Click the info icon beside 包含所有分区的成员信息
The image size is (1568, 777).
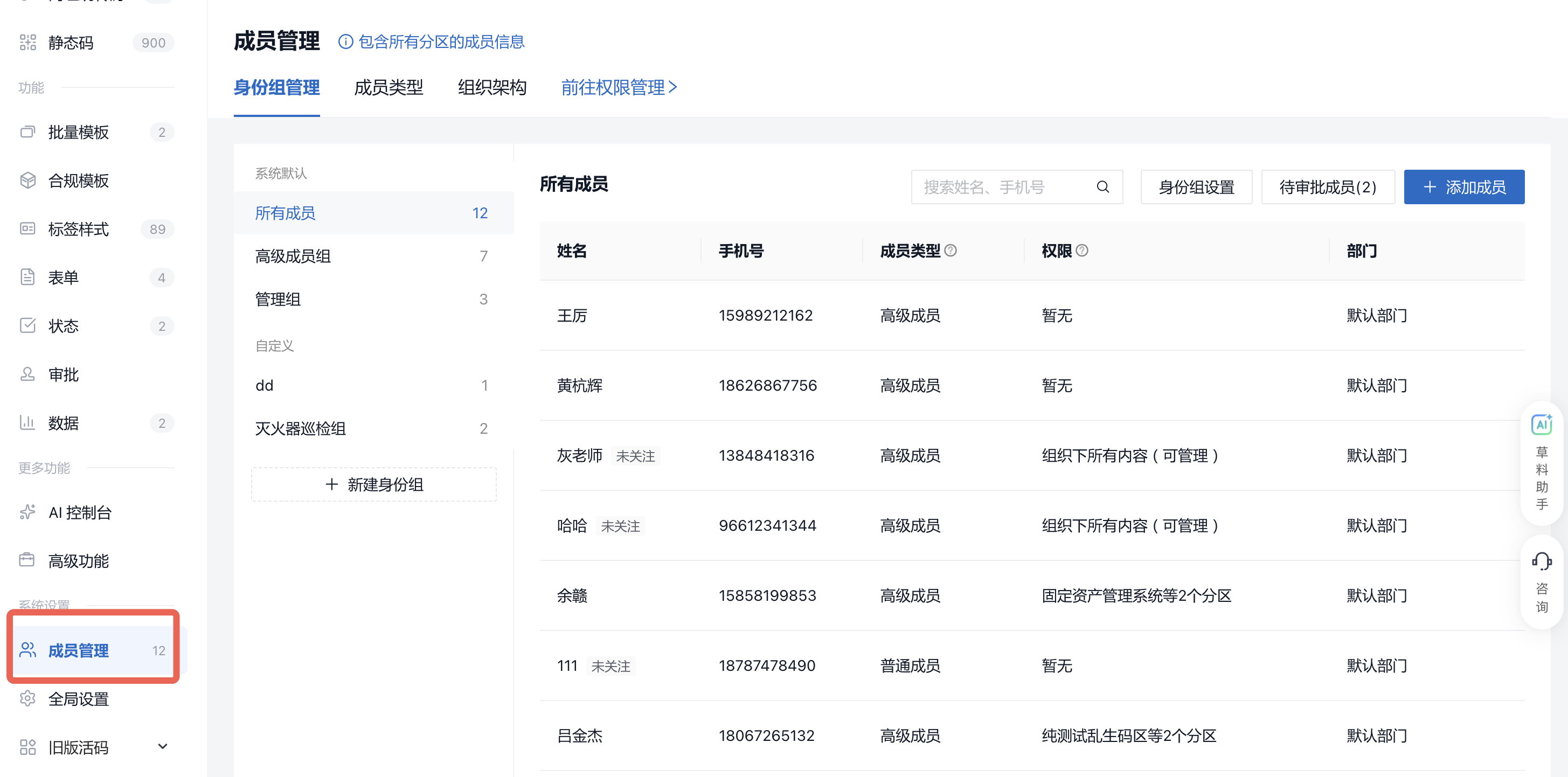coord(345,41)
